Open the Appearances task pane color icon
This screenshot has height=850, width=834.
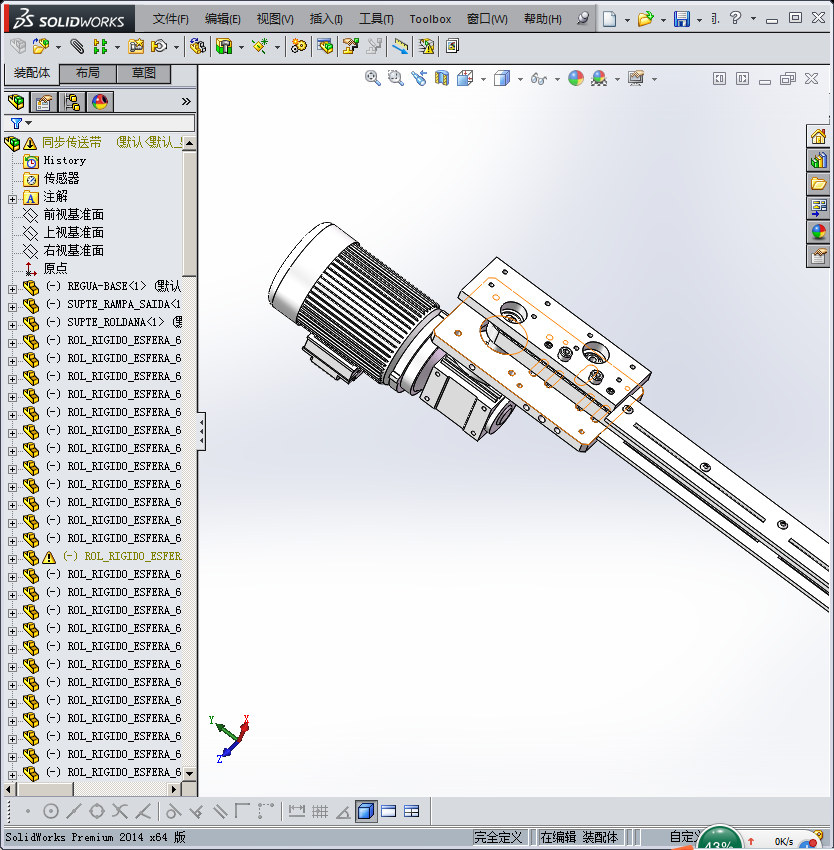(x=818, y=231)
